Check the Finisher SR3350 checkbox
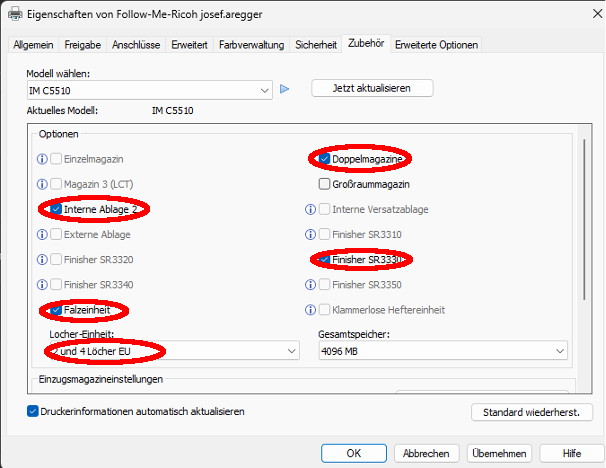606x468 pixels. click(x=324, y=284)
